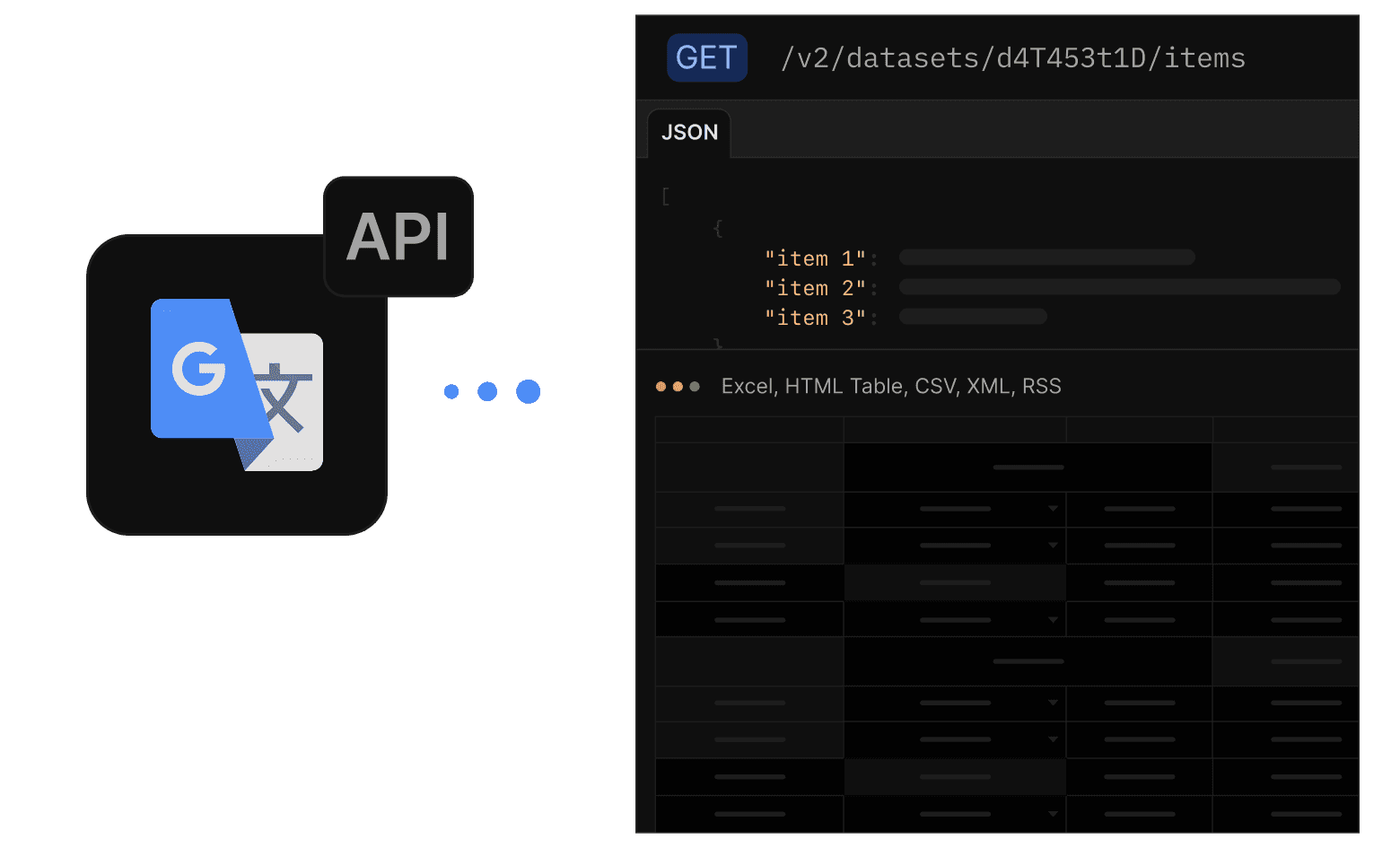The height and width of the screenshot is (848, 1400).
Task: Click the smallest blue dot connector
Action: click(451, 391)
